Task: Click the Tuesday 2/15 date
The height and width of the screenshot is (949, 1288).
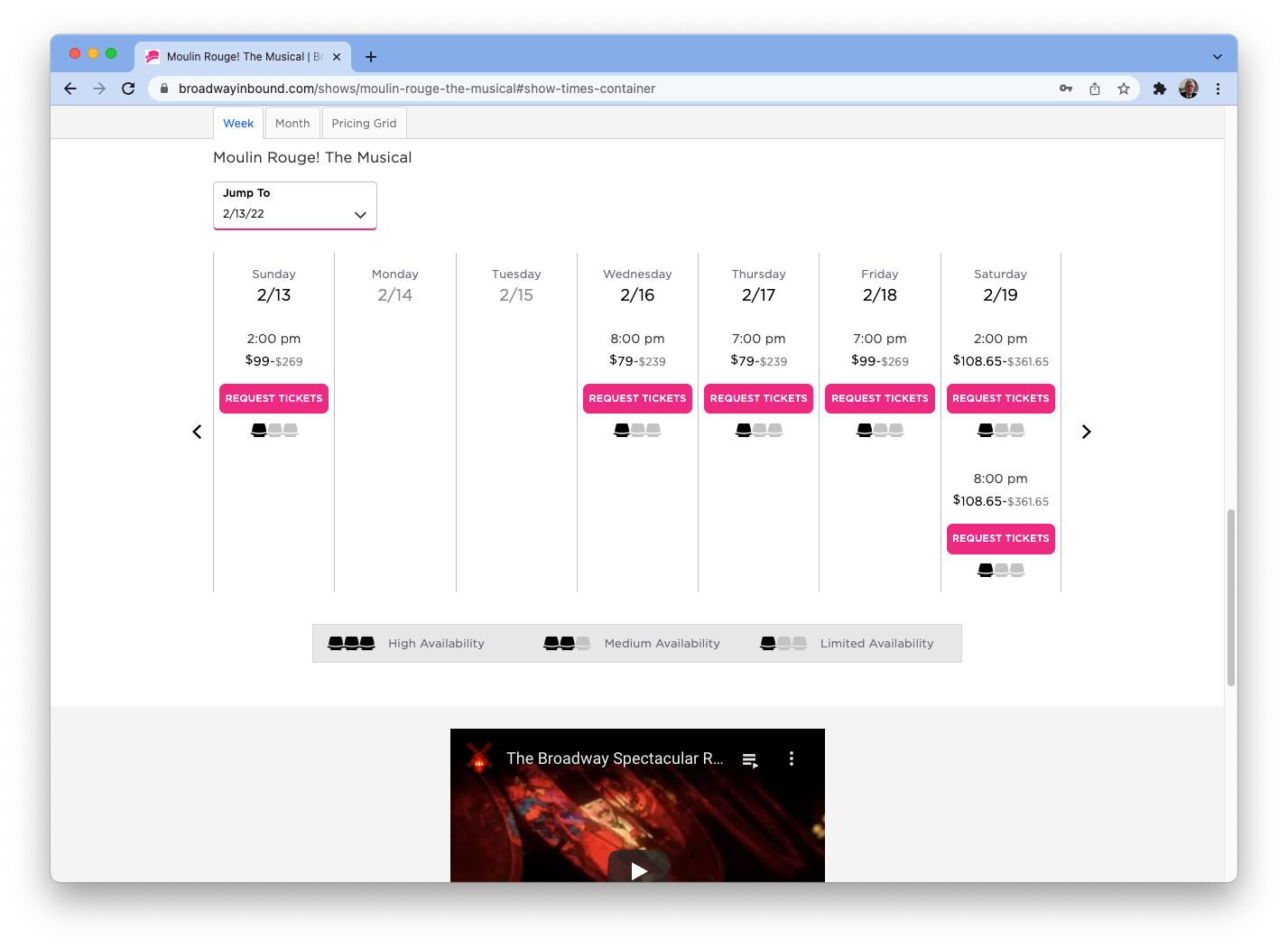Action: pos(516,294)
